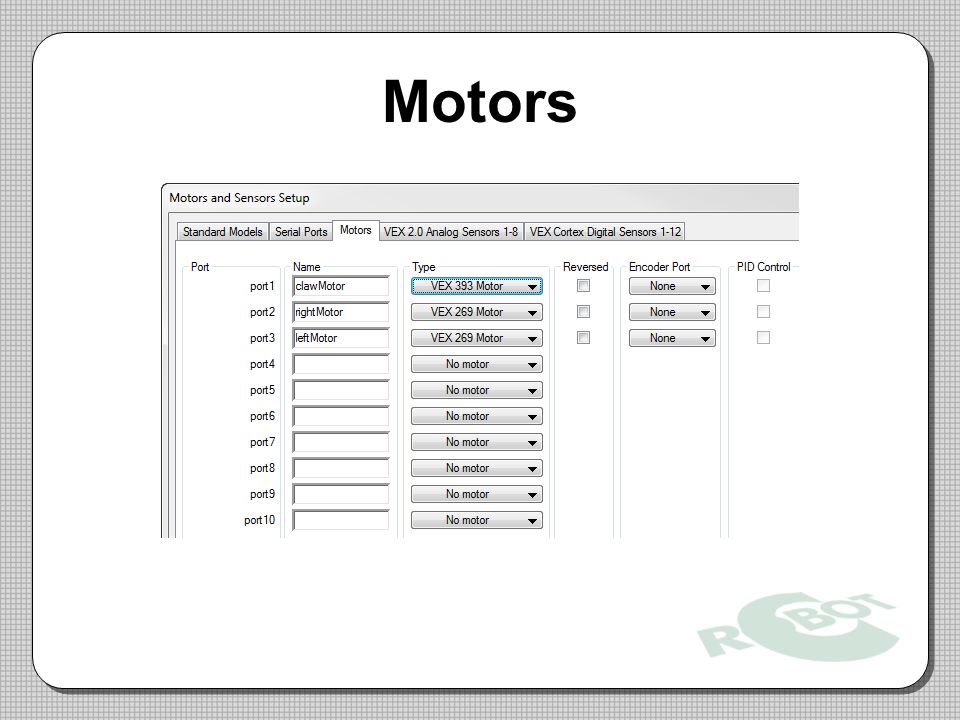The image size is (960, 720).
Task: Click the empty port7 name field
Action: pyautogui.click(x=341, y=442)
